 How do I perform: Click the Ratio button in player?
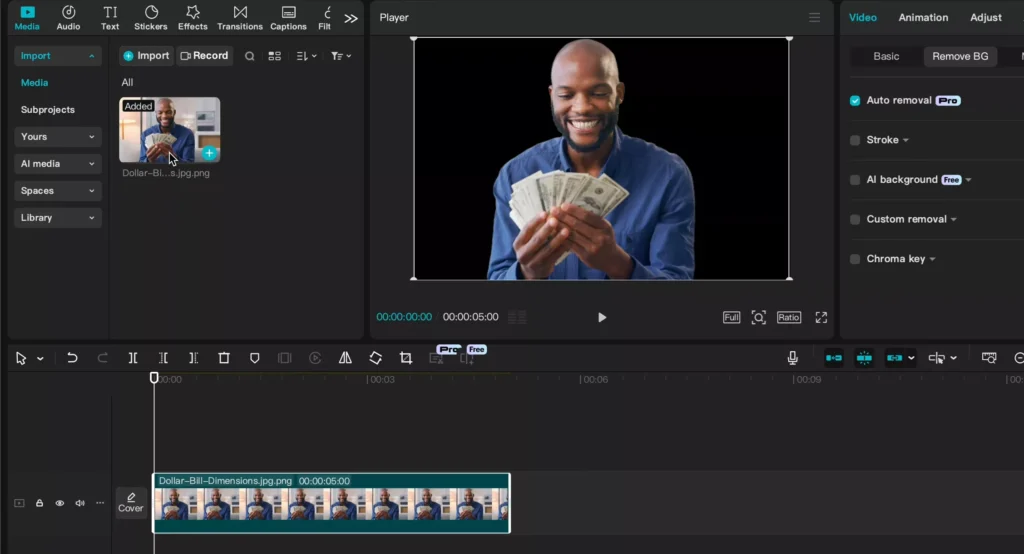(789, 318)
